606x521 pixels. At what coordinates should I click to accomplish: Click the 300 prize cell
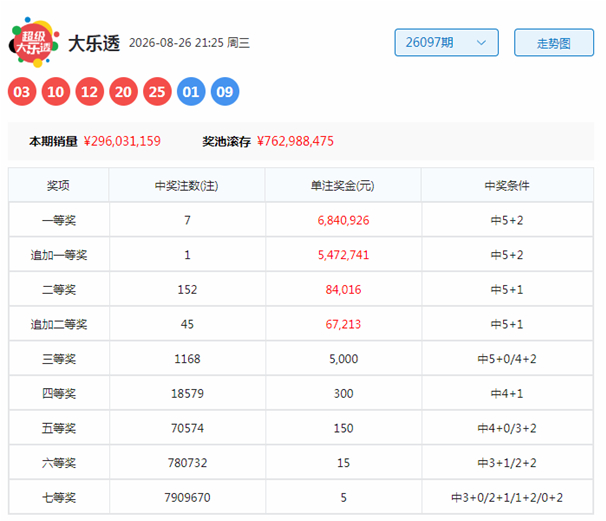pos(343,393)
